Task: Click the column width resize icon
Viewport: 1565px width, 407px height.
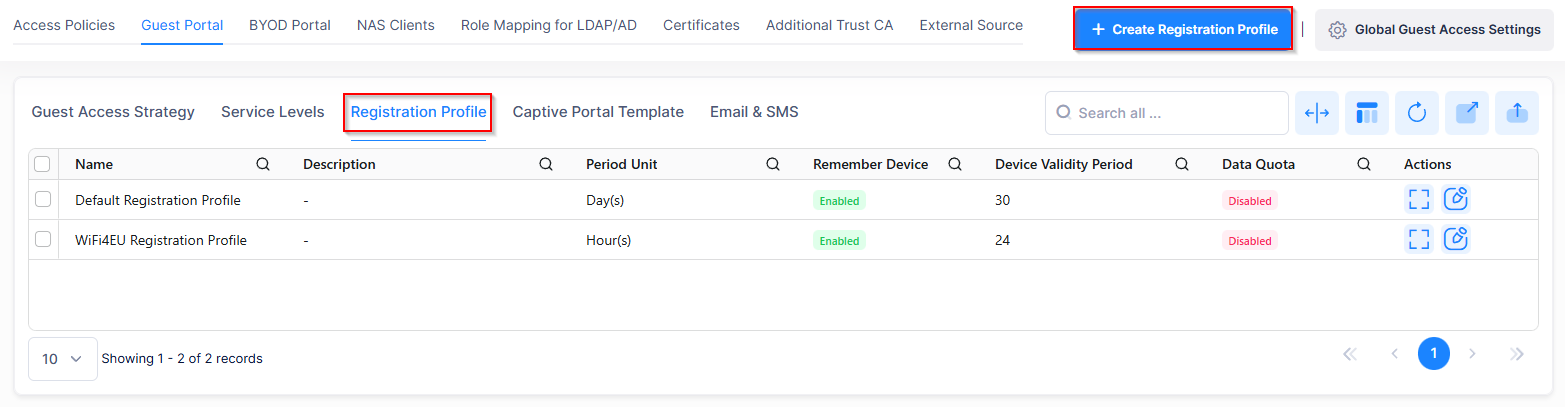Action: 1317,113
